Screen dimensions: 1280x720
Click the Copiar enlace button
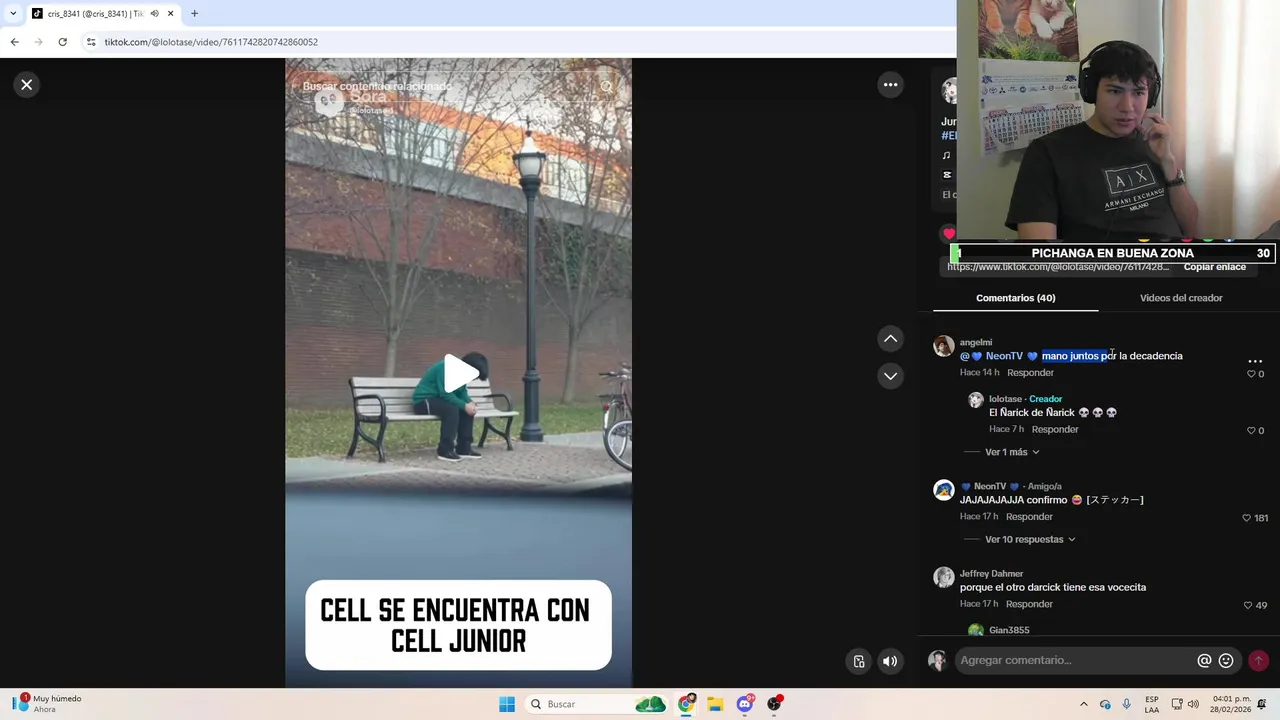click(x=1215, y=267)
